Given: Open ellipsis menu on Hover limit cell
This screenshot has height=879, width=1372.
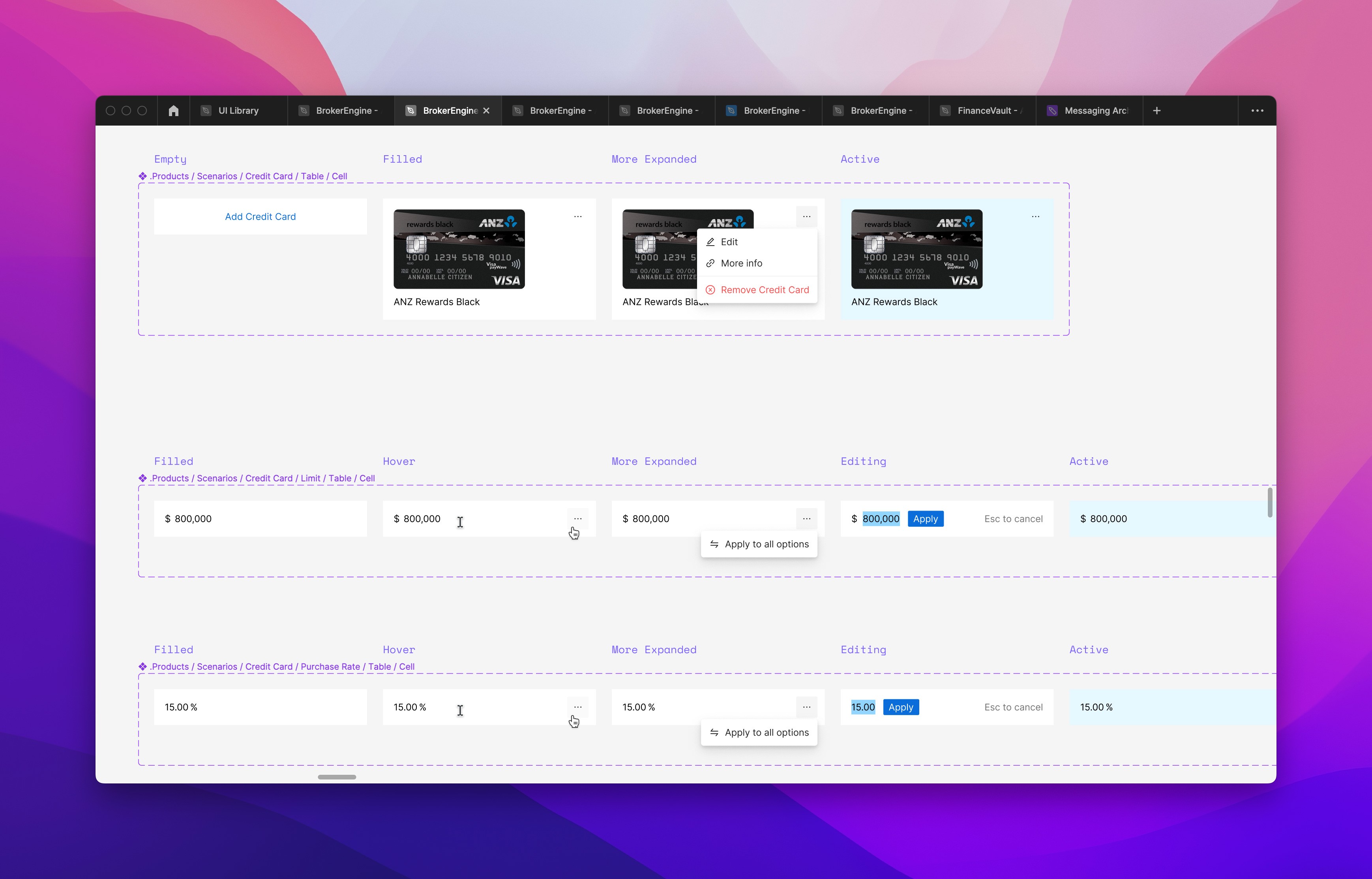Looking at the screenshot, I should [577, 518].
